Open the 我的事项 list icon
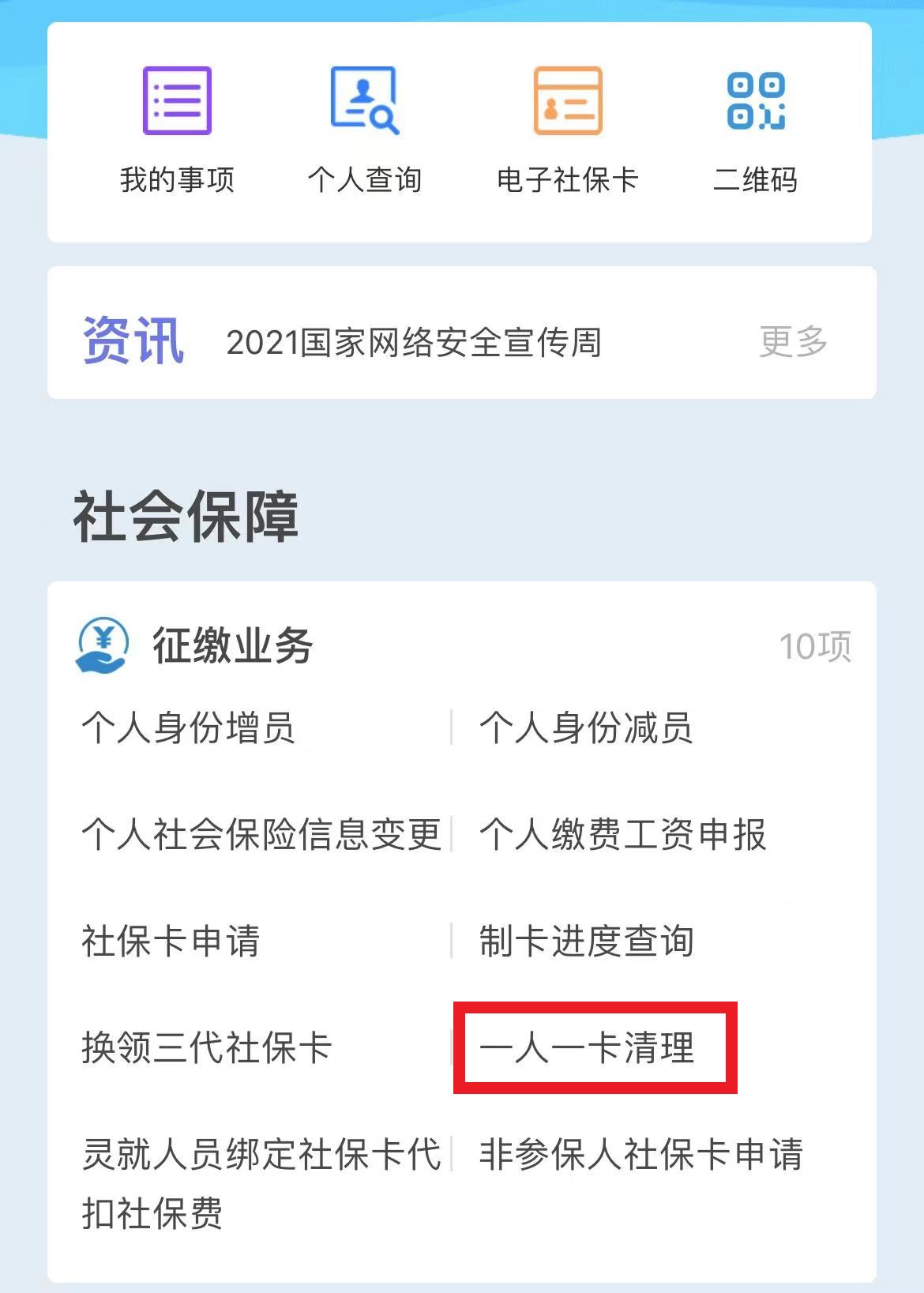924x1293 pixels. click(177, 100)
